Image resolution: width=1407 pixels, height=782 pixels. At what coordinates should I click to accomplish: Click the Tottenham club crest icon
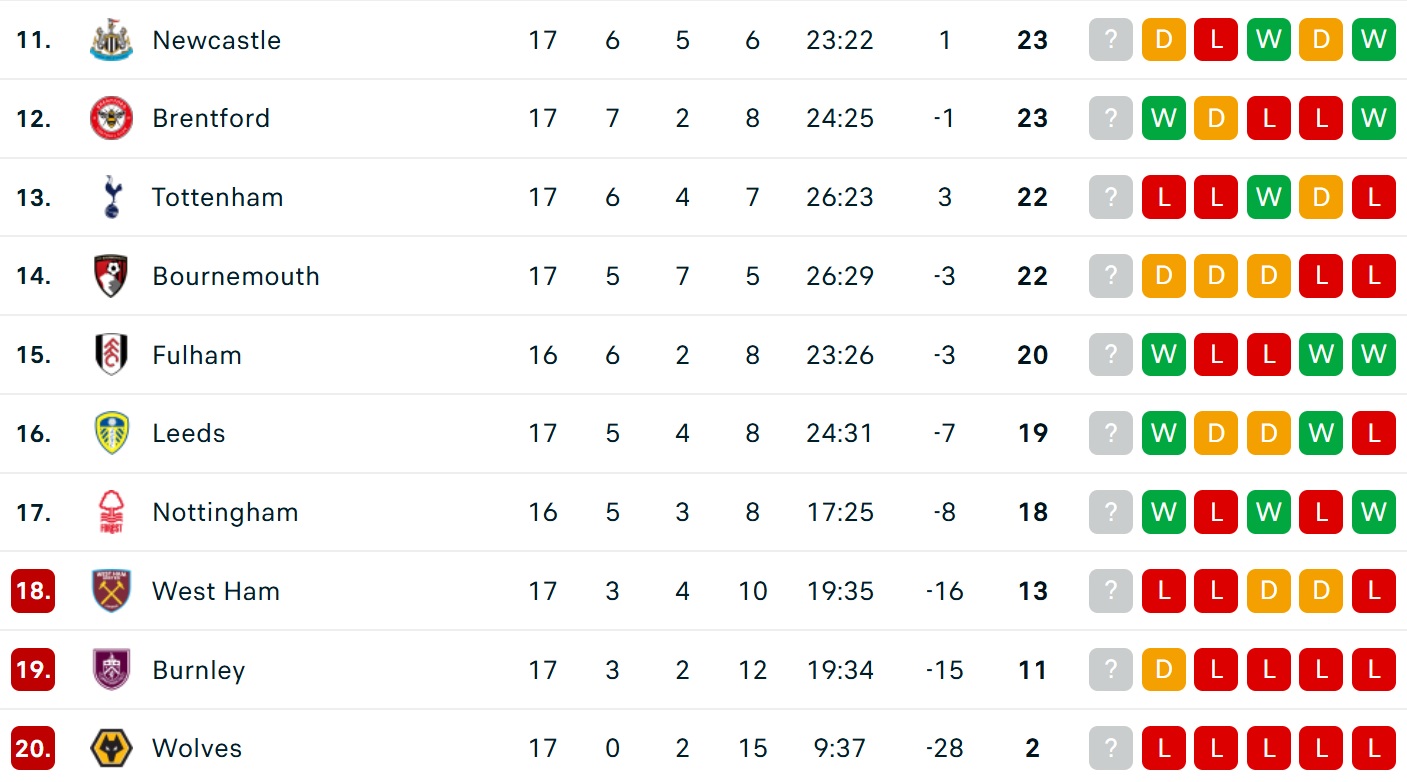(x=111, y=198)
